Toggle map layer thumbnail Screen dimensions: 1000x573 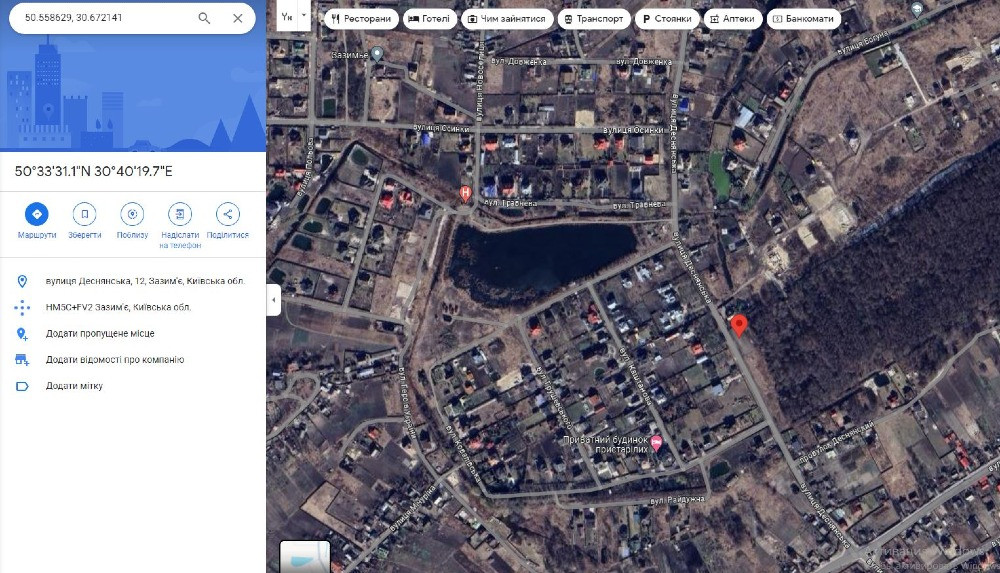click(305, 556)
